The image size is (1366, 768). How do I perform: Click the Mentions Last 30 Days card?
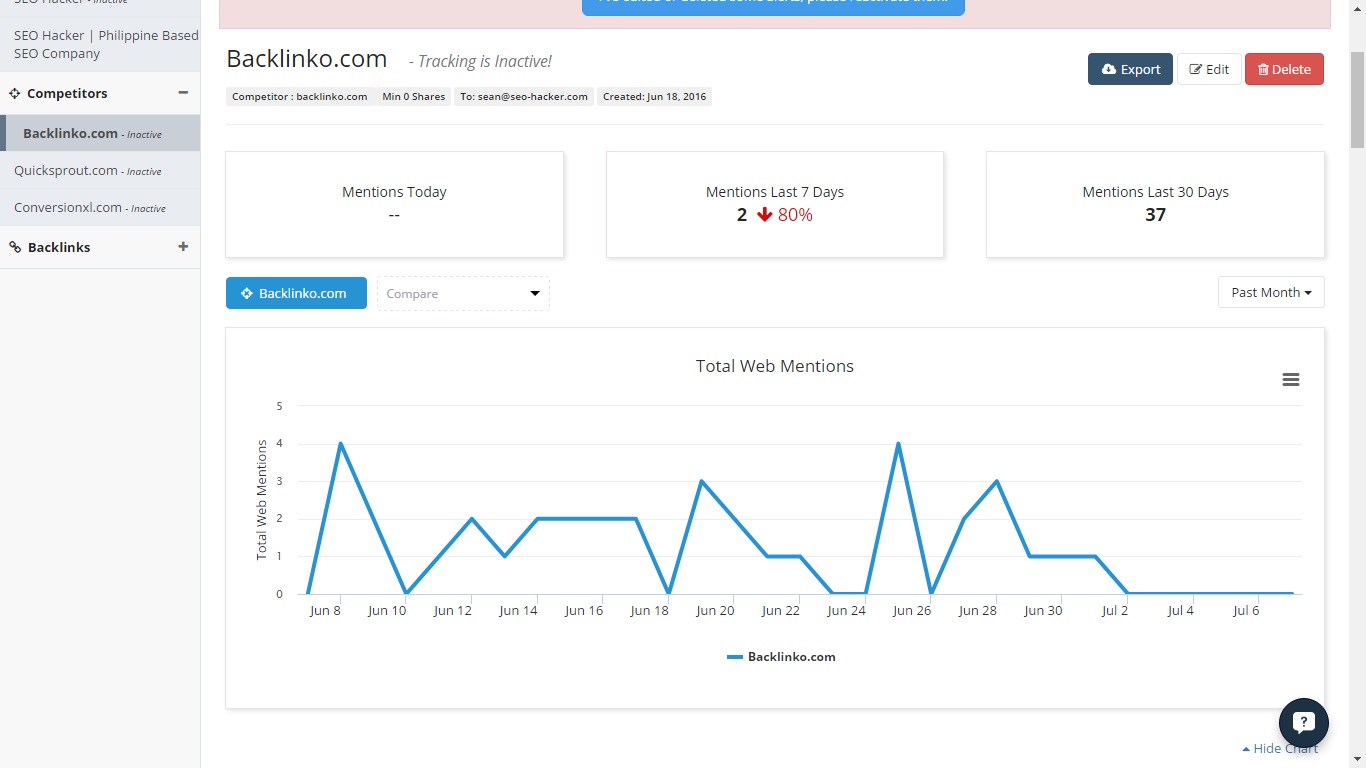coord(1155,204)
